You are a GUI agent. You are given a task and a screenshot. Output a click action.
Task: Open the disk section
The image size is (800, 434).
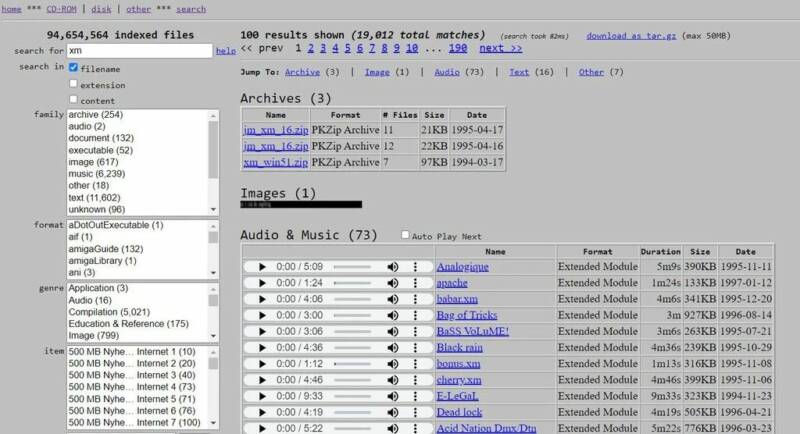[101, 9]
